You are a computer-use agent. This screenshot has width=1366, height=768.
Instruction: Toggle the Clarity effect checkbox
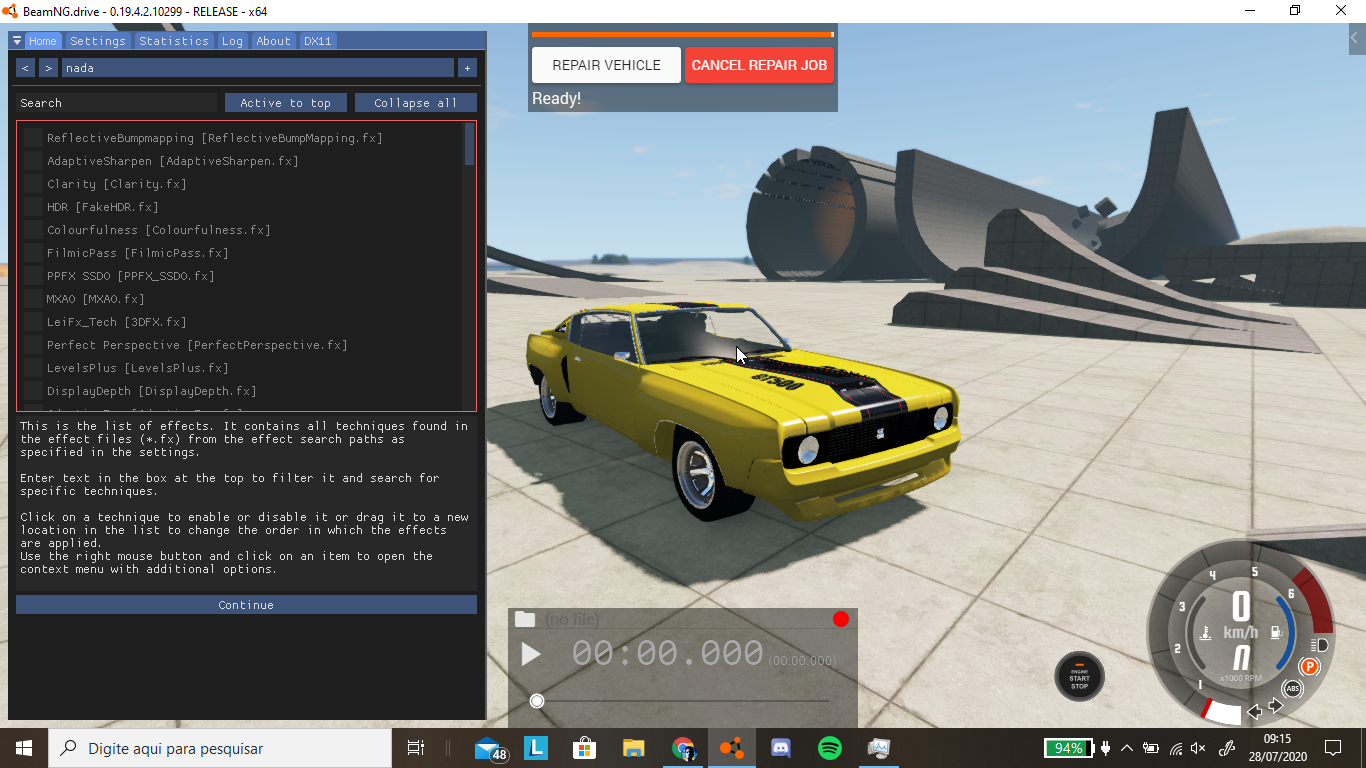(33, 184)
